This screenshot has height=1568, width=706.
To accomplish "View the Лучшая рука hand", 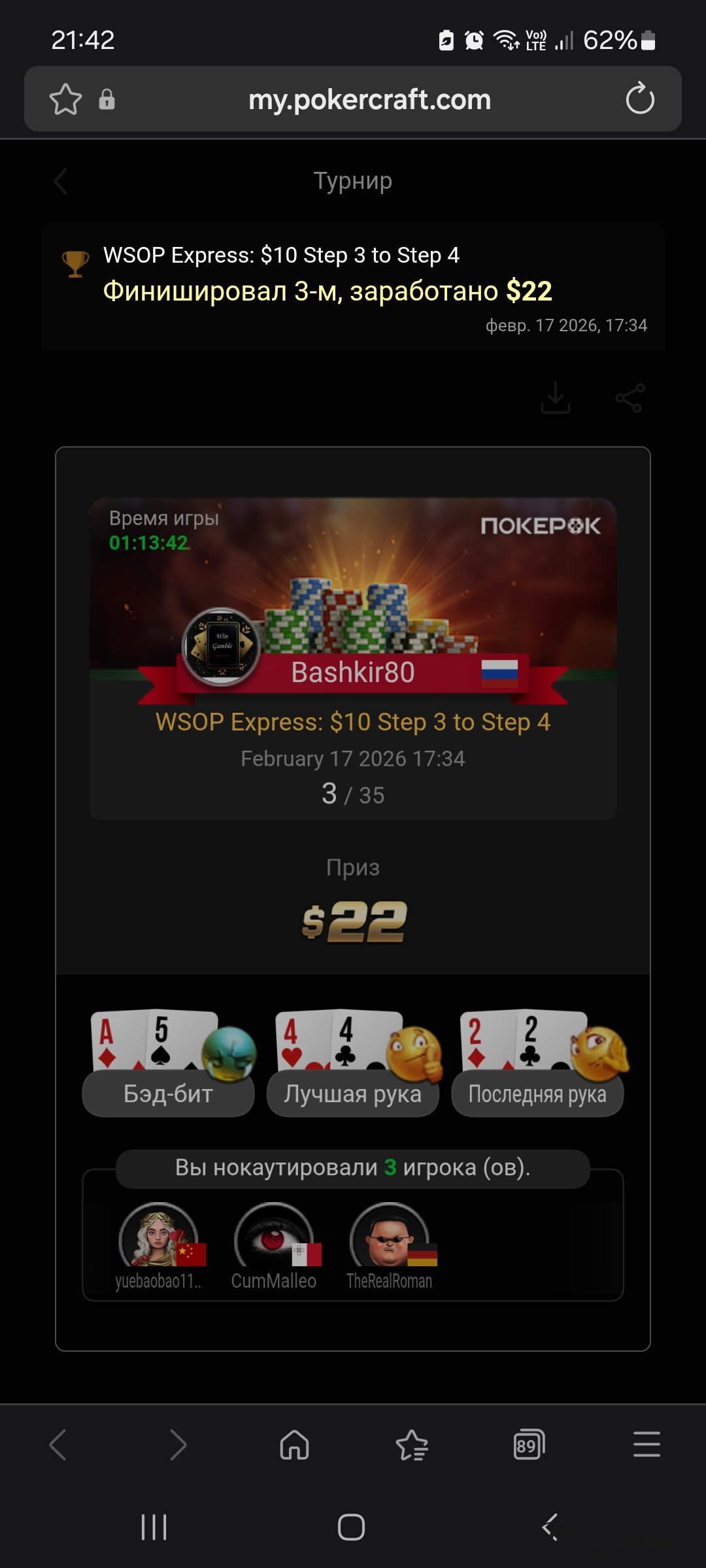I will point(353,1063).
